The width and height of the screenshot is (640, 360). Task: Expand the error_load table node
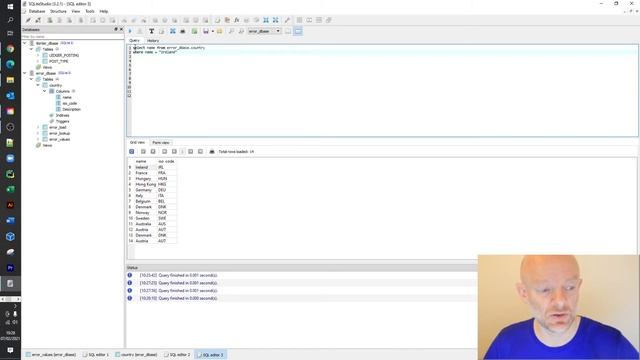click(38, 127)
